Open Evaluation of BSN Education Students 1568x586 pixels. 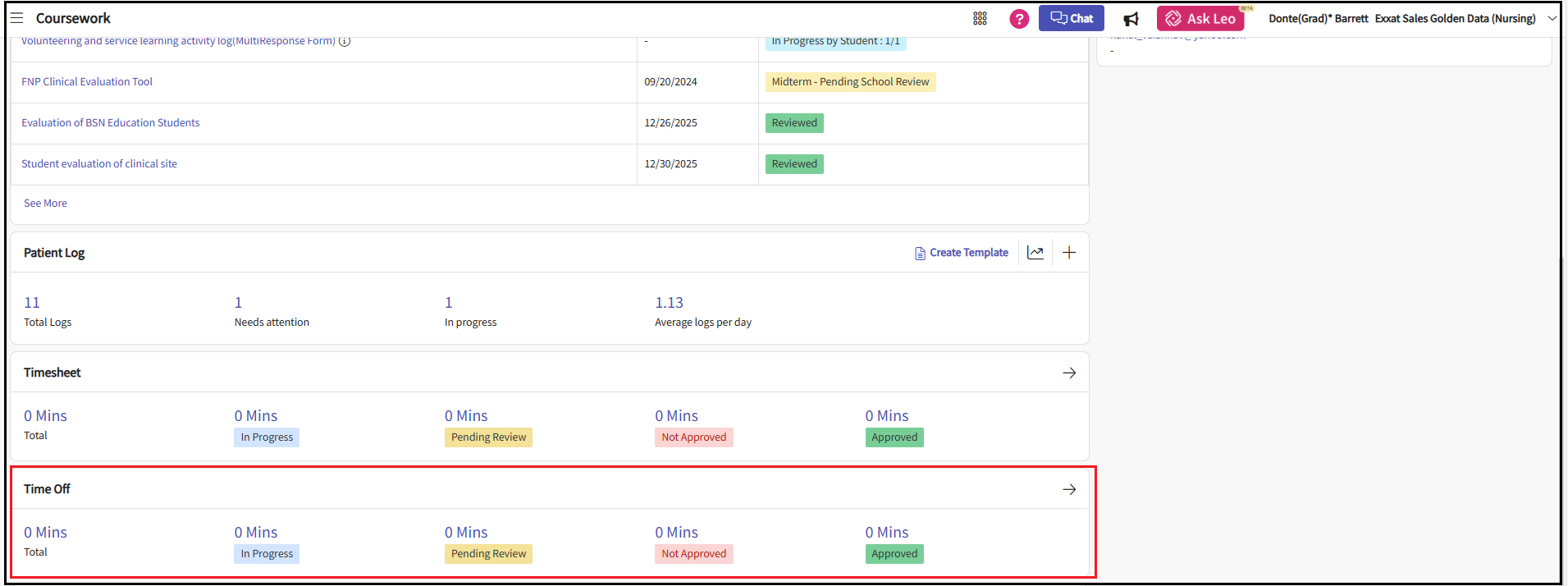coord(111,123)
